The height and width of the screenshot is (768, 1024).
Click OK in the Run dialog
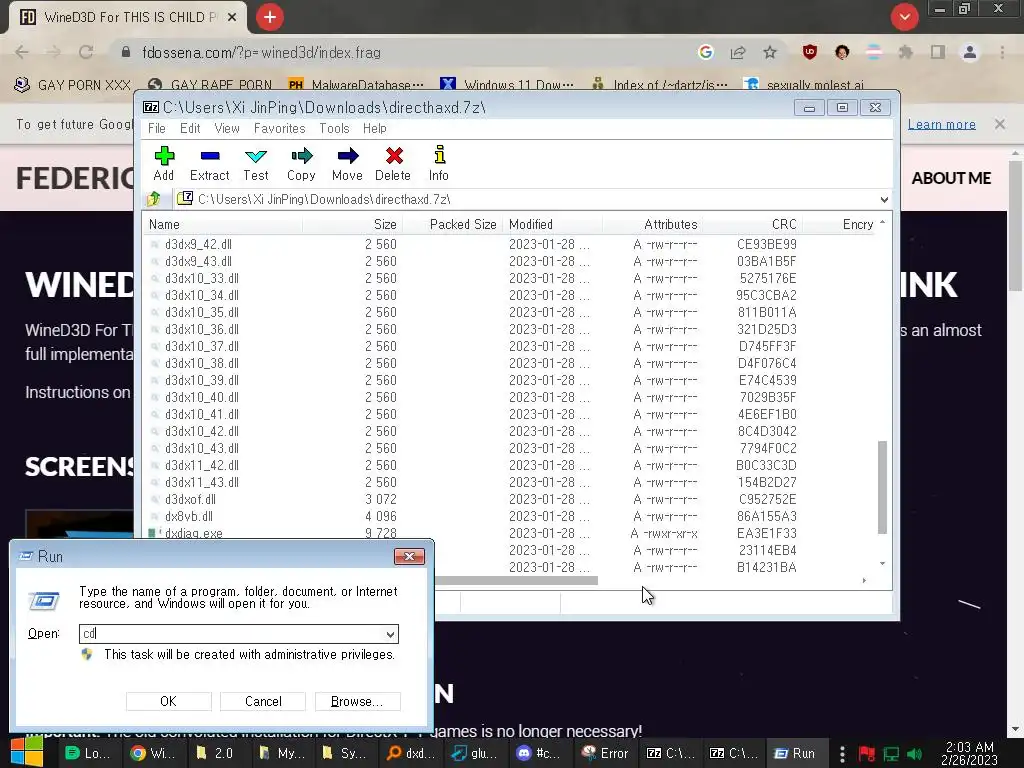(168, 701)
